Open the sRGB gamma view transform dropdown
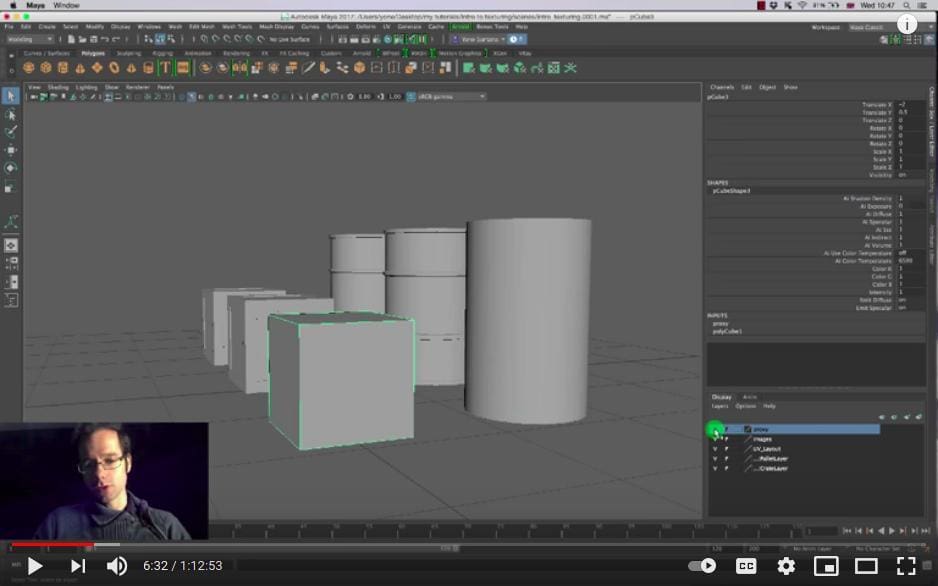938x586 pixels. tap(451, 96)
